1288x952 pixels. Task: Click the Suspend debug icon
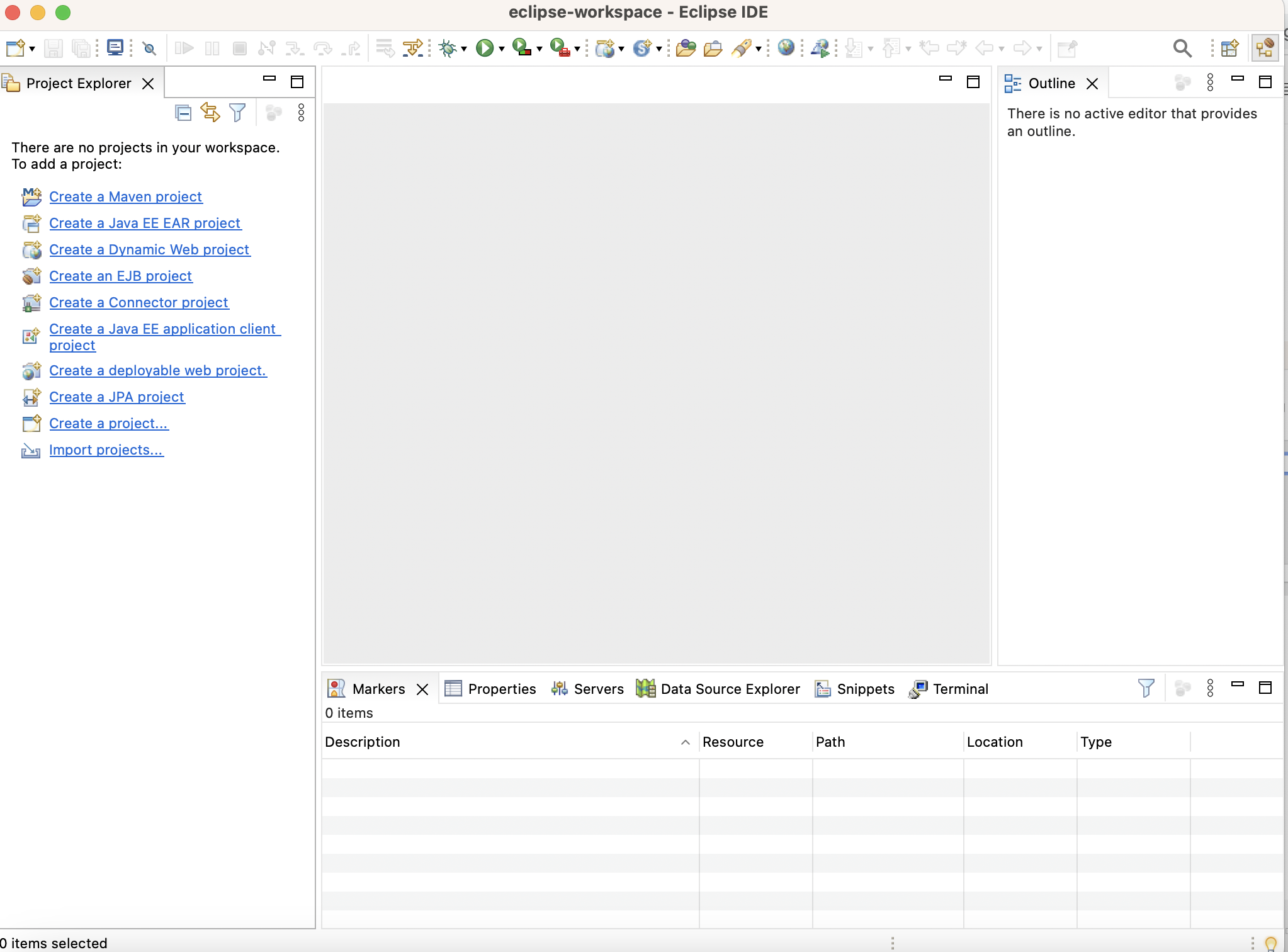(x=212, y=48)
